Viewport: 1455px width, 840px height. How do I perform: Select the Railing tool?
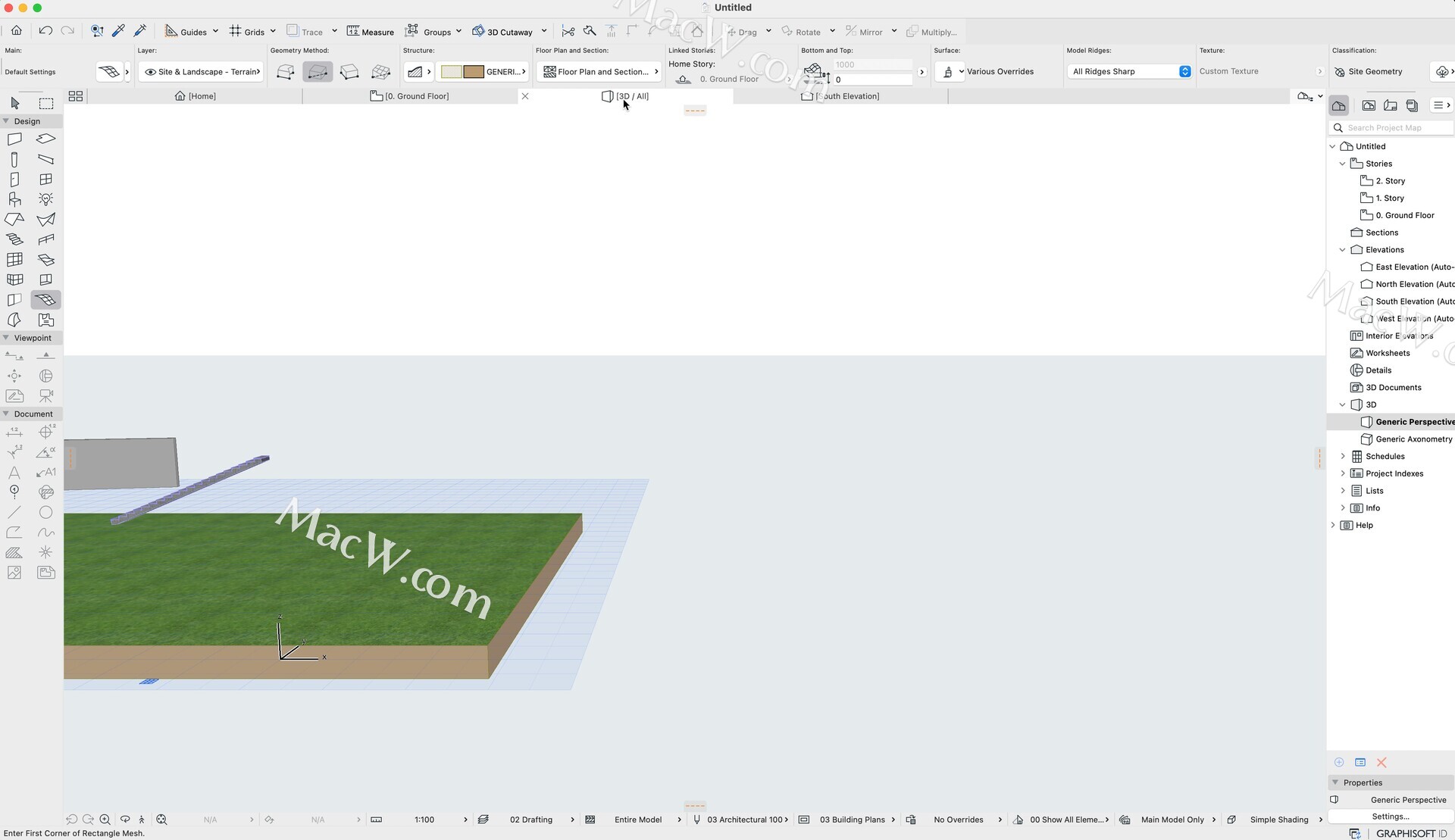coord(46,239)
